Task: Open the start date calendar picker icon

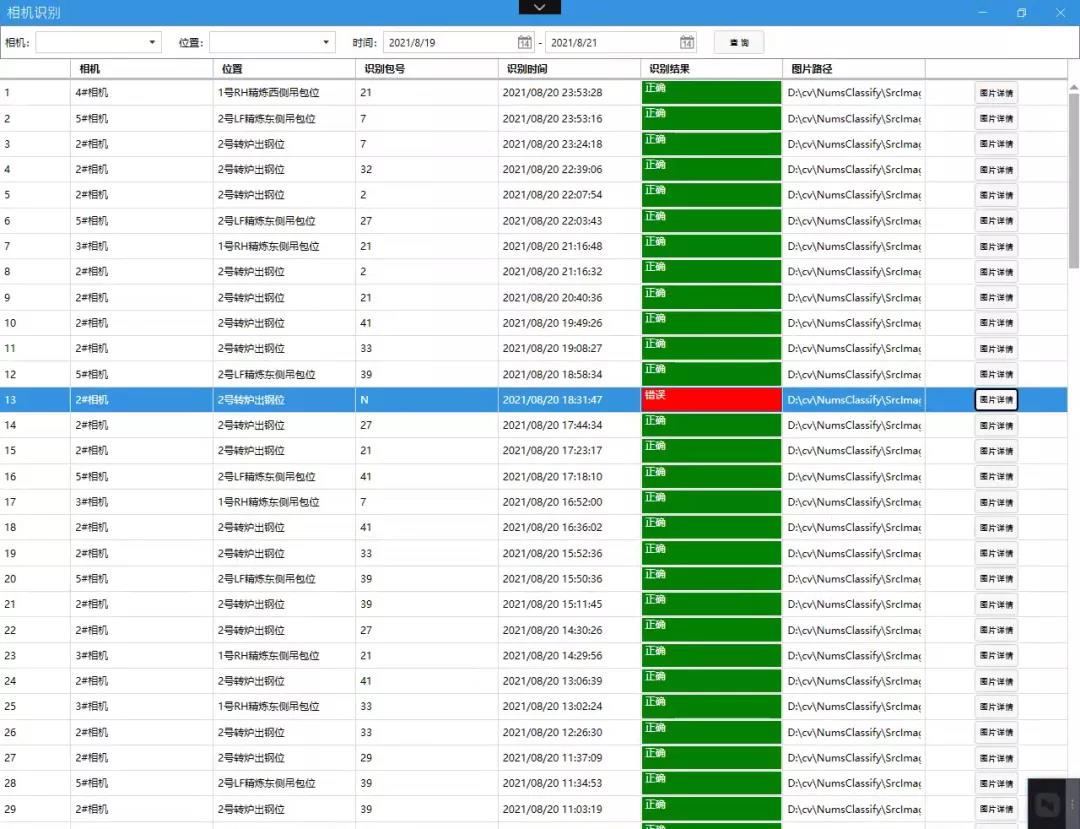Action: point(525,43)
